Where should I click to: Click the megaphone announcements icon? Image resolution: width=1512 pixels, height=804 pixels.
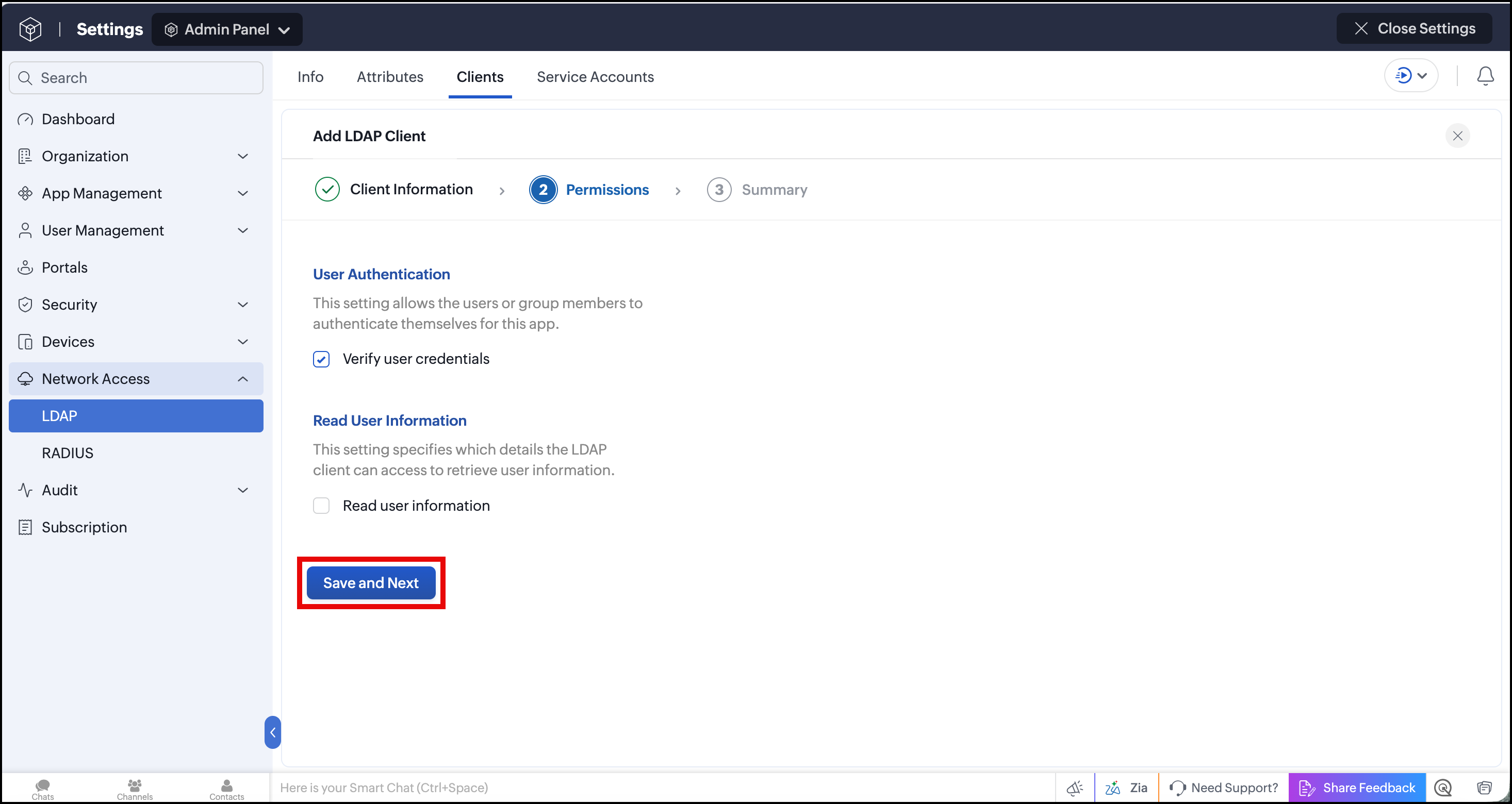tap(1075, 788)
